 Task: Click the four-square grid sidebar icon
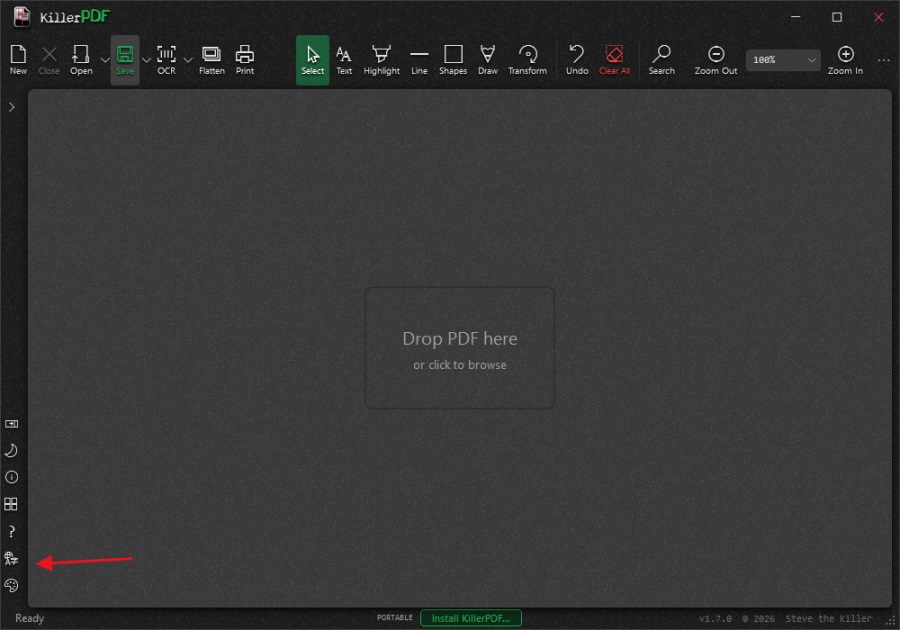tap(11, 504)
